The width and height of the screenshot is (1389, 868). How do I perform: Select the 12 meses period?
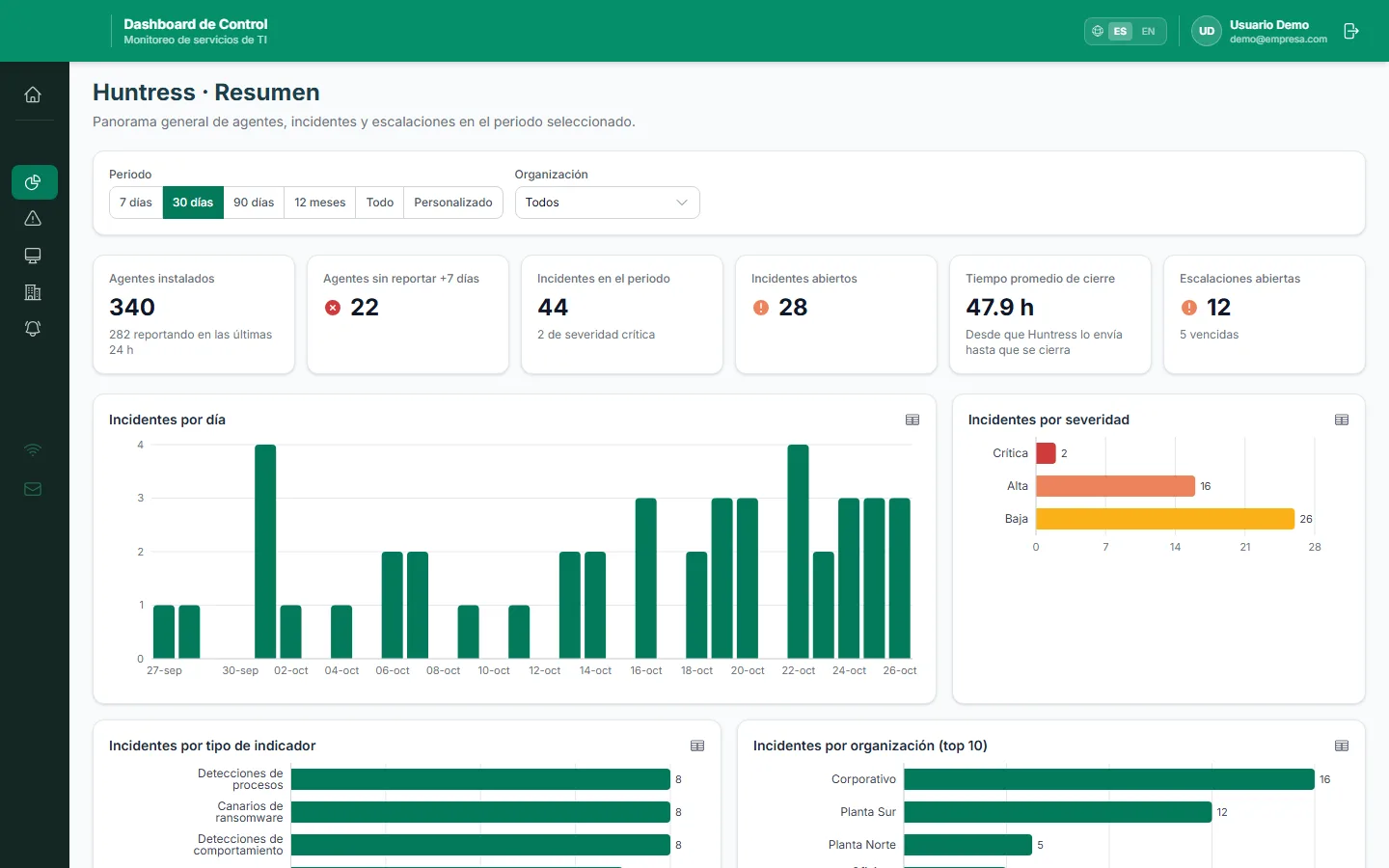click(x=320, y=203)
